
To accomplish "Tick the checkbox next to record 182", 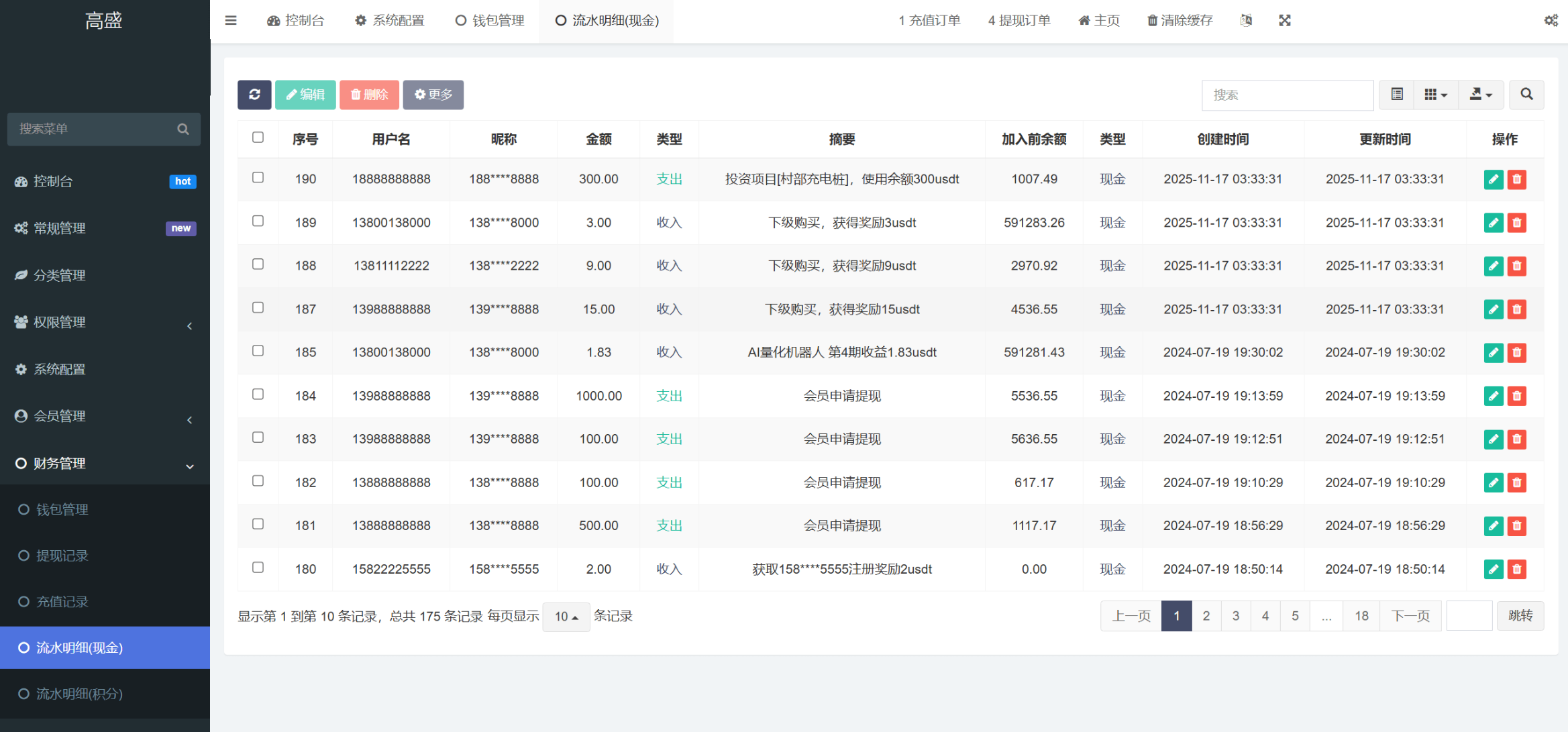I will 258,482.
